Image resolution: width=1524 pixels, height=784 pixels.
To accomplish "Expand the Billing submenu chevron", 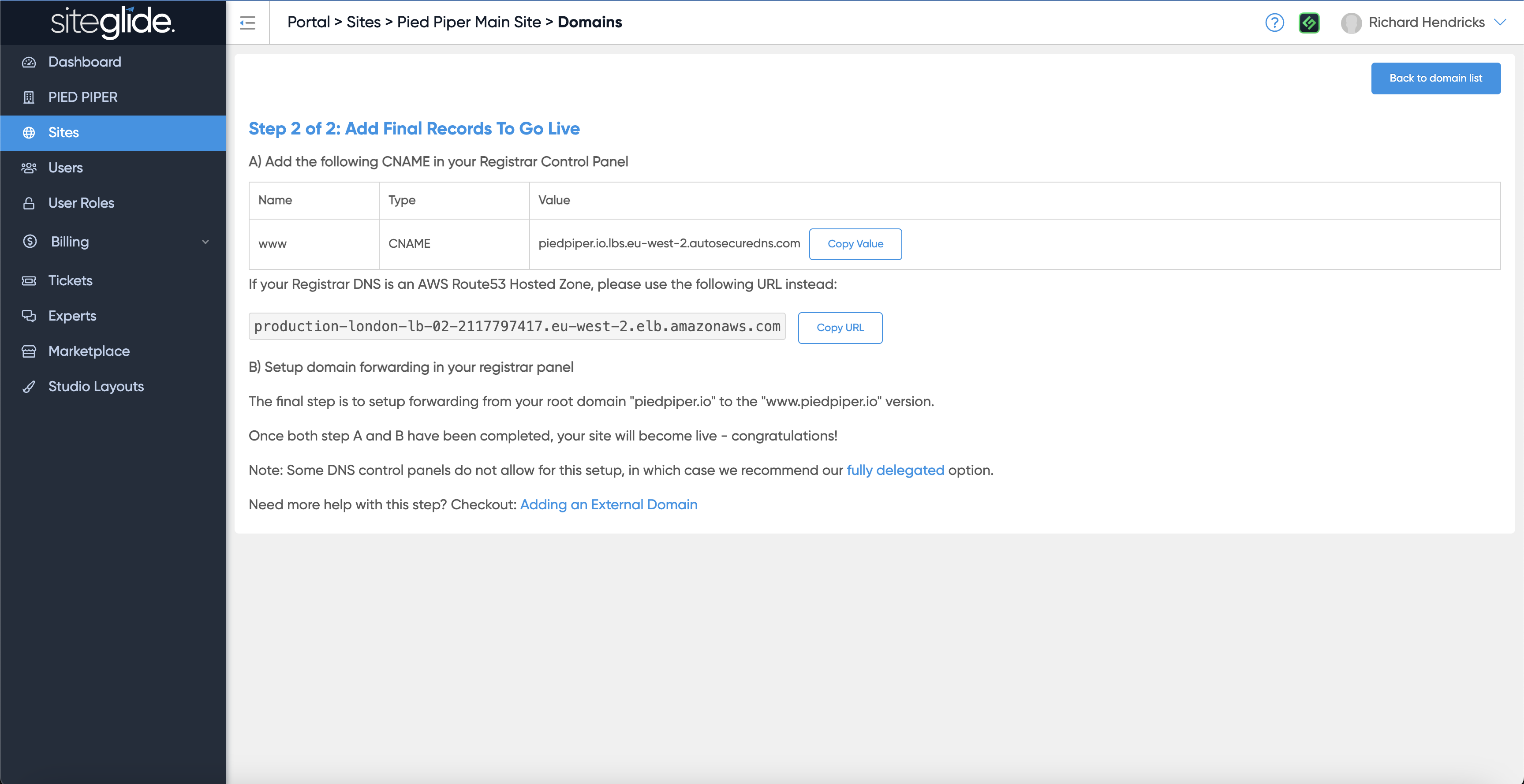I will point(205,241).
